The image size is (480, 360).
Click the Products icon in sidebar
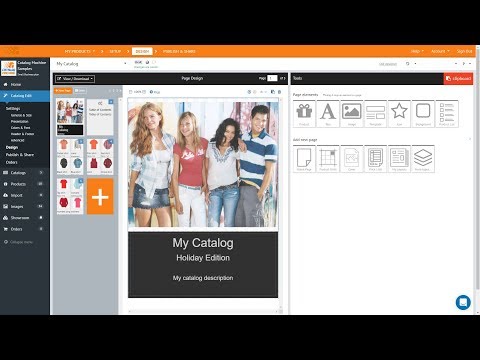pyautogui.click(x=5, y=184)
